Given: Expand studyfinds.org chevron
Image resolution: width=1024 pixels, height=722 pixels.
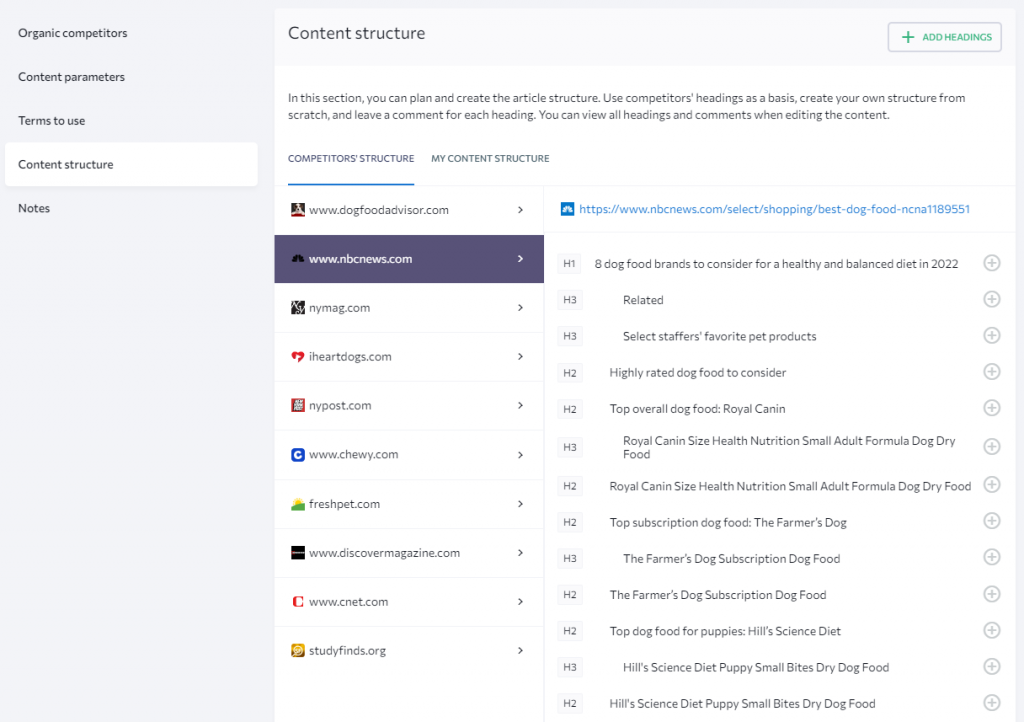Looking at the screenshot, I should pos(520,651).
